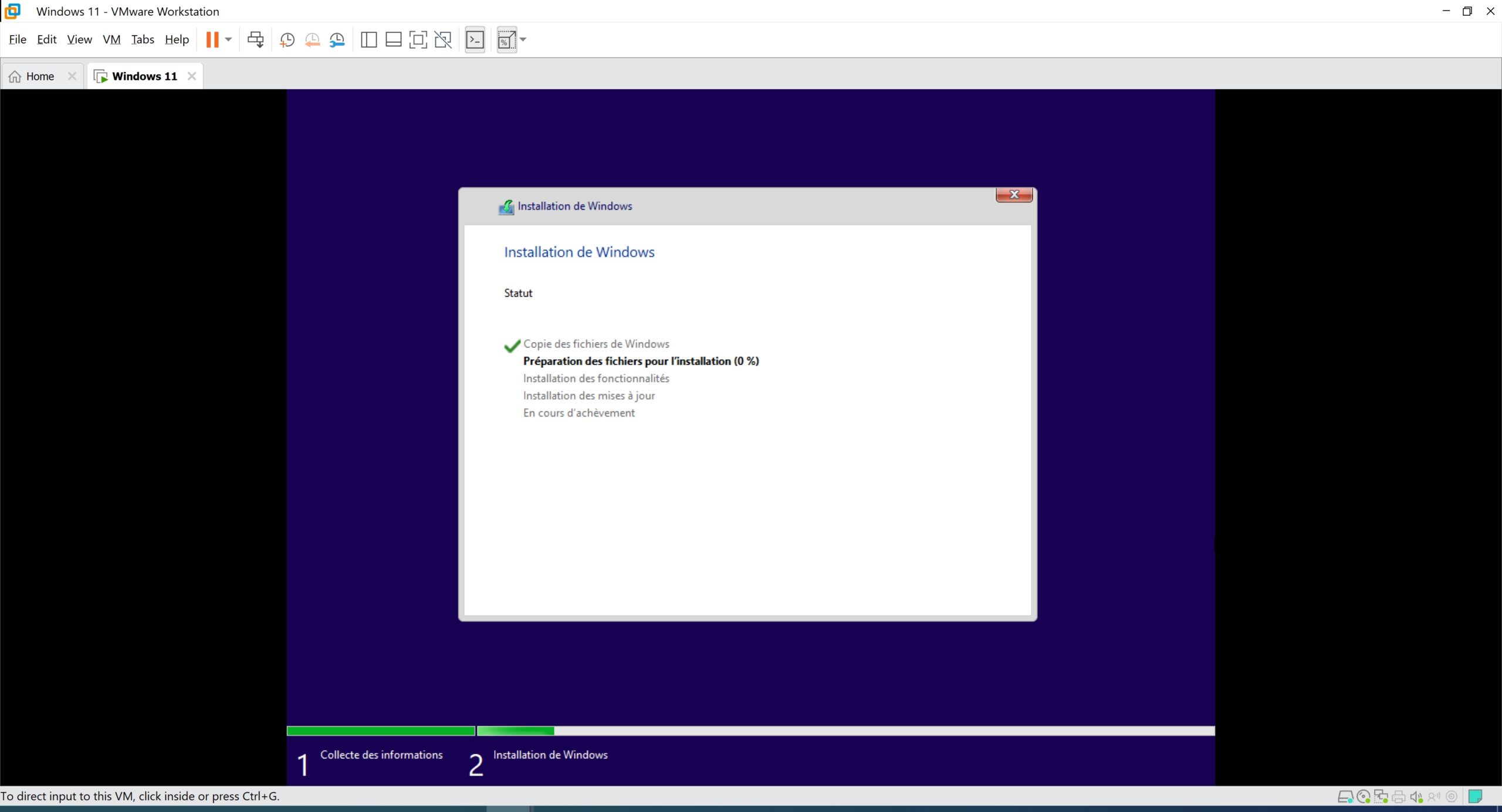Click phase 2 'Installation de Windows' bottom label

550,755
